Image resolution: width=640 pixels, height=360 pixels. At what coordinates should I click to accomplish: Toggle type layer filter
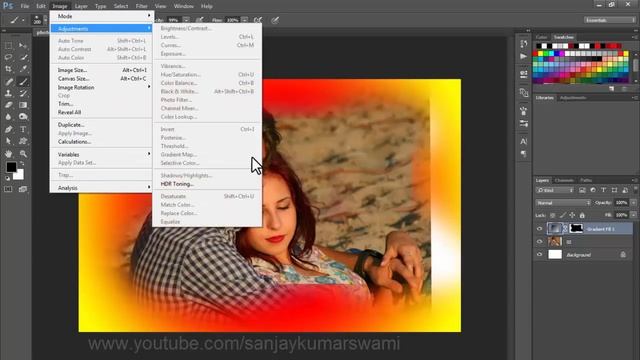(603, 190)
